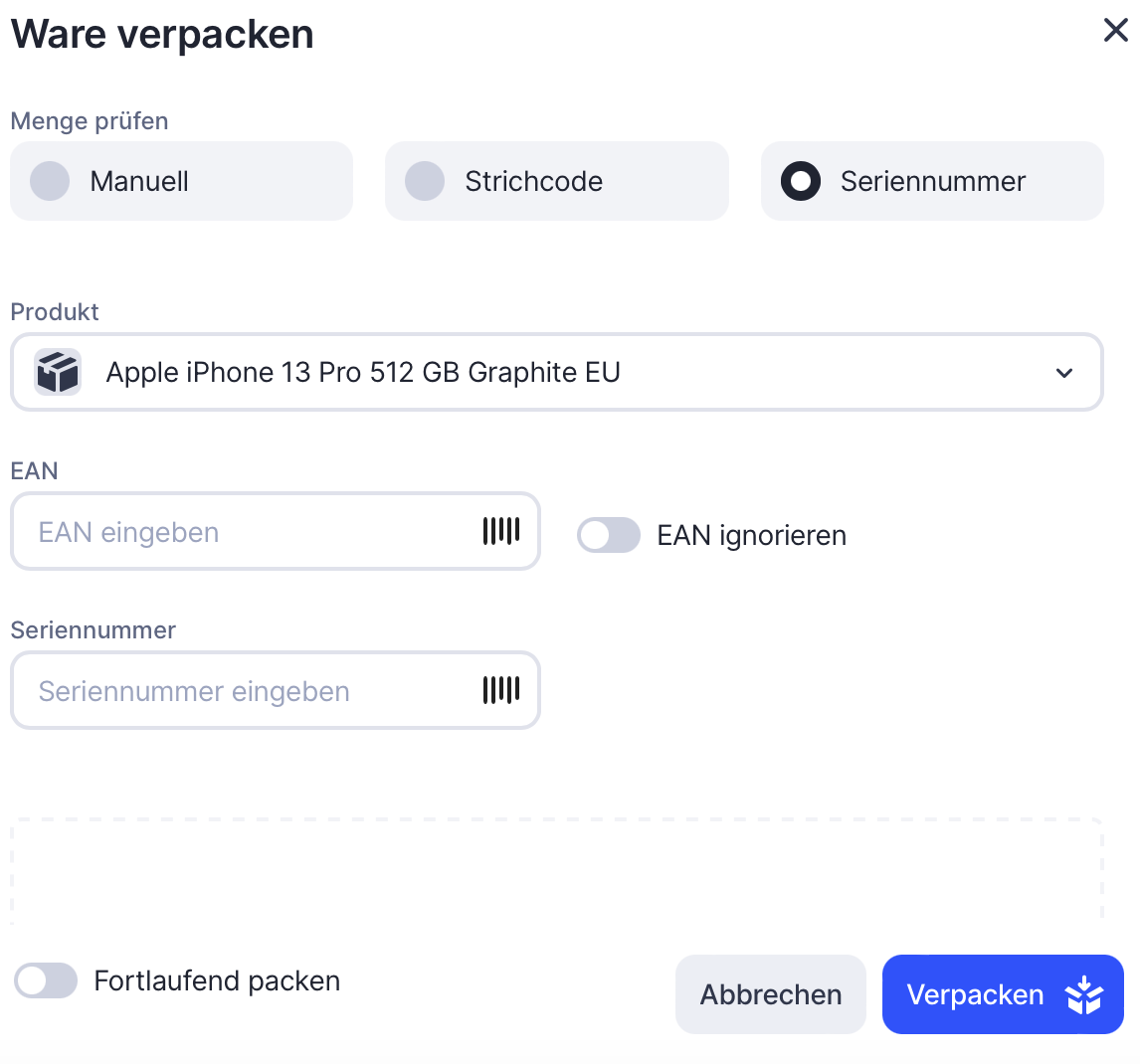The height and width of the screenshot is (1064, 1140).
Task: Open the Apple iPhone 13 Pro product selector
Action: (x=557, y=373)
